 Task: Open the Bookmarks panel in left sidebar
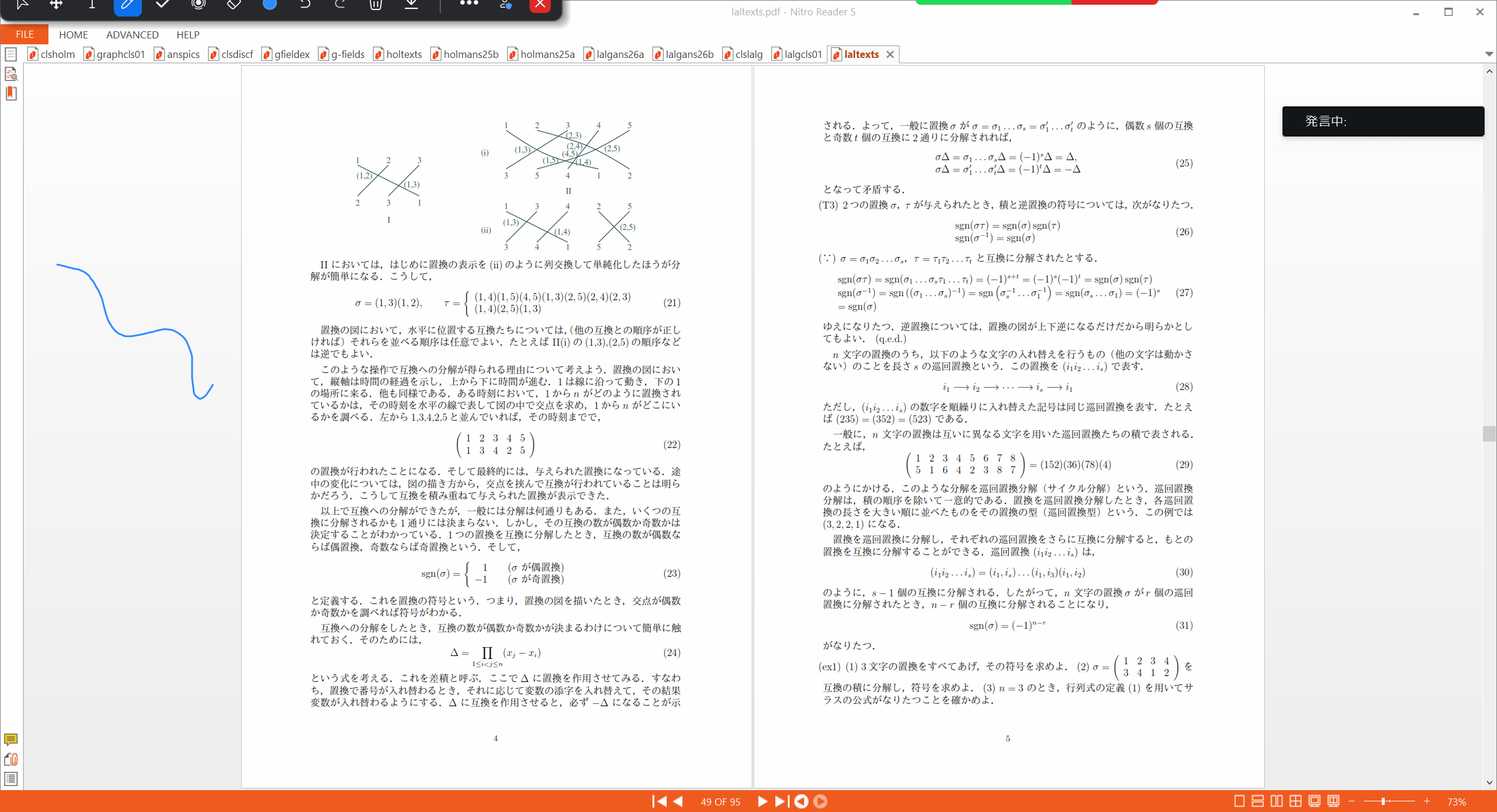click(x=11, y=93)
